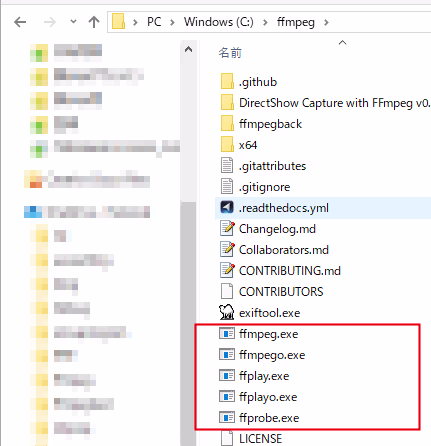Click the ffprobe.exe application icon
The height and width of the screenshot is (446, 431).
click(227, 417)
